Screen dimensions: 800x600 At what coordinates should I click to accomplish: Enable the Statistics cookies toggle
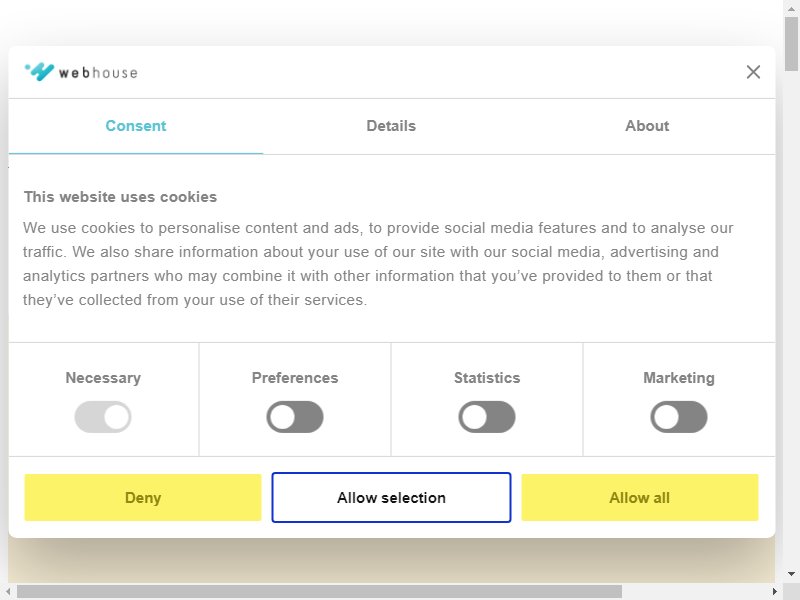[487, 417]
